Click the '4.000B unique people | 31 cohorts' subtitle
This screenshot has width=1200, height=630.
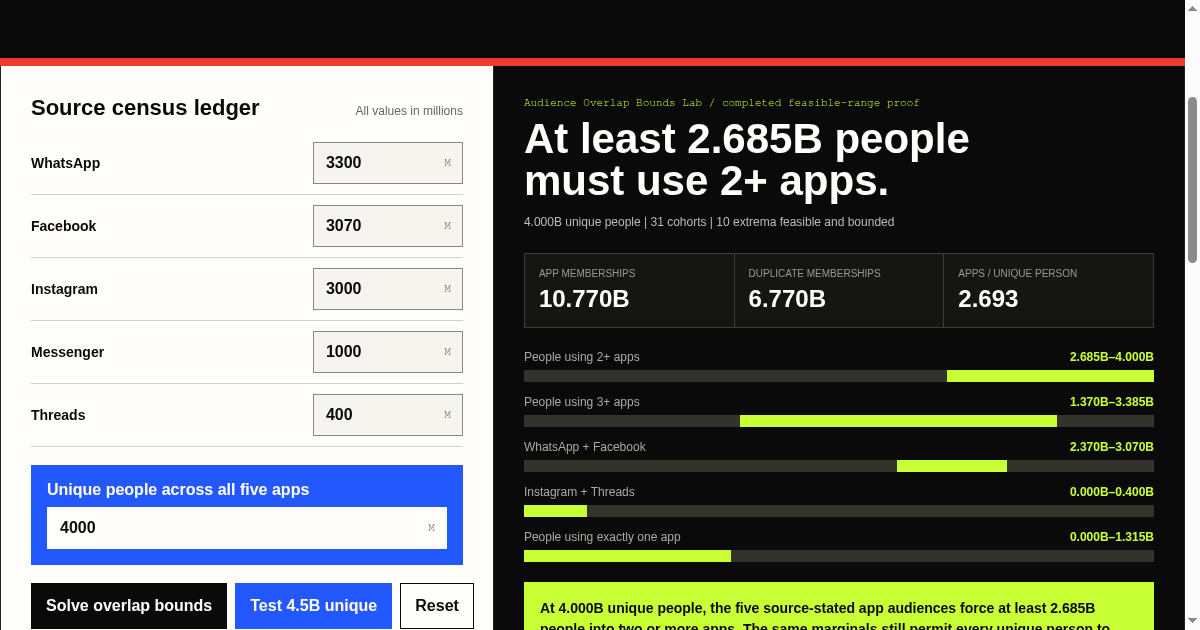click(x=709, y=222)
